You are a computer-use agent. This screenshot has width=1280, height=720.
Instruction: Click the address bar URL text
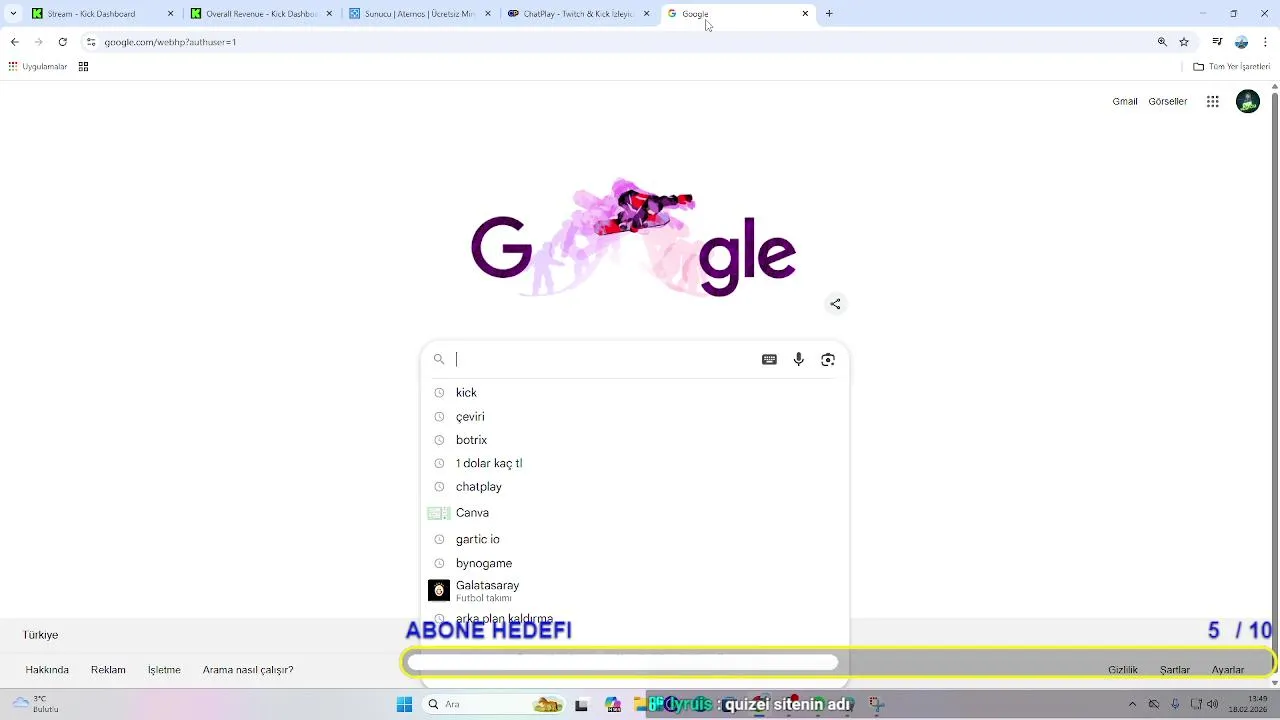pyautogui.click(x=170, y=42)
